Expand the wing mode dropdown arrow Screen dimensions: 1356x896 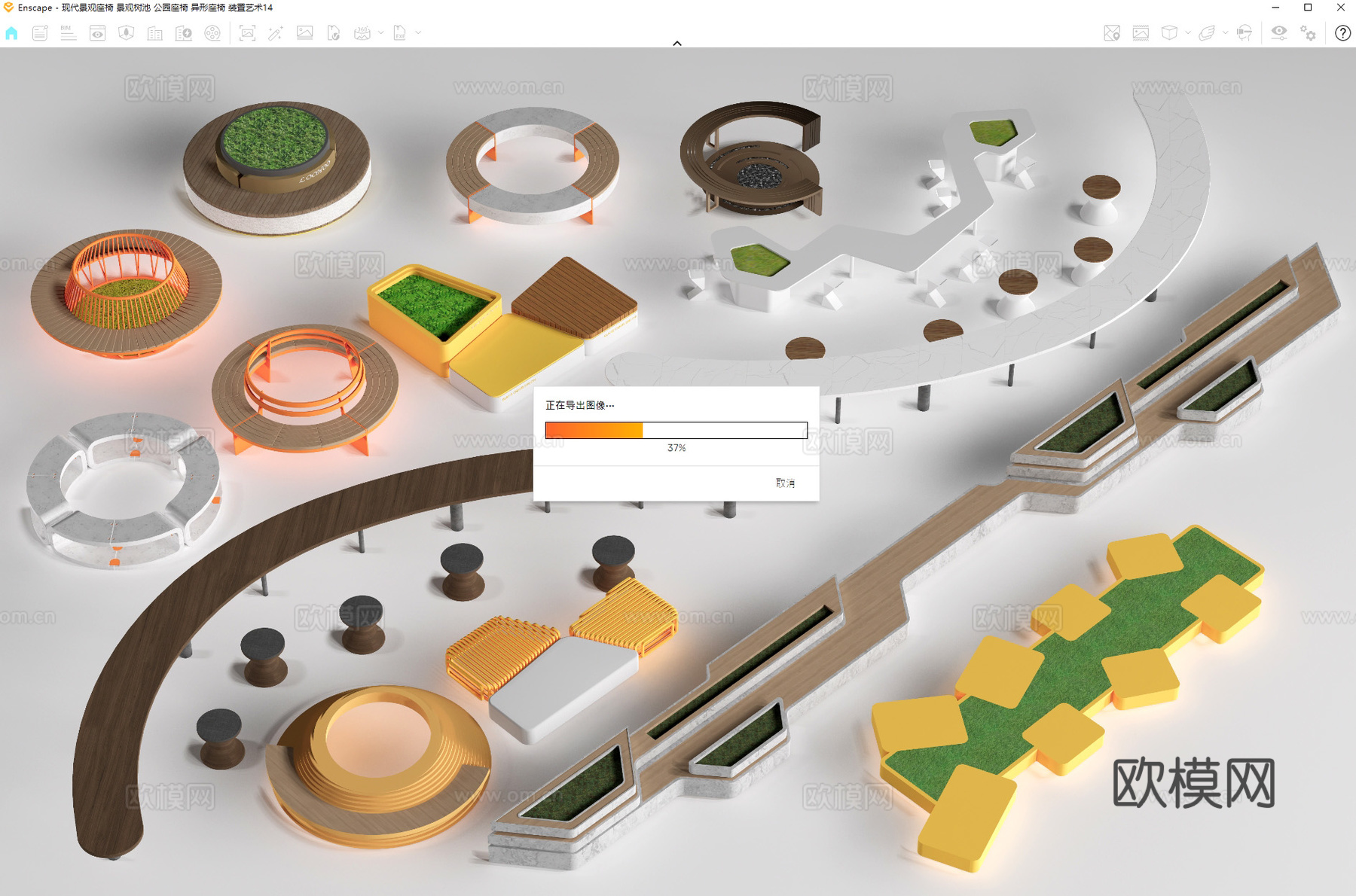point(1225,33)
